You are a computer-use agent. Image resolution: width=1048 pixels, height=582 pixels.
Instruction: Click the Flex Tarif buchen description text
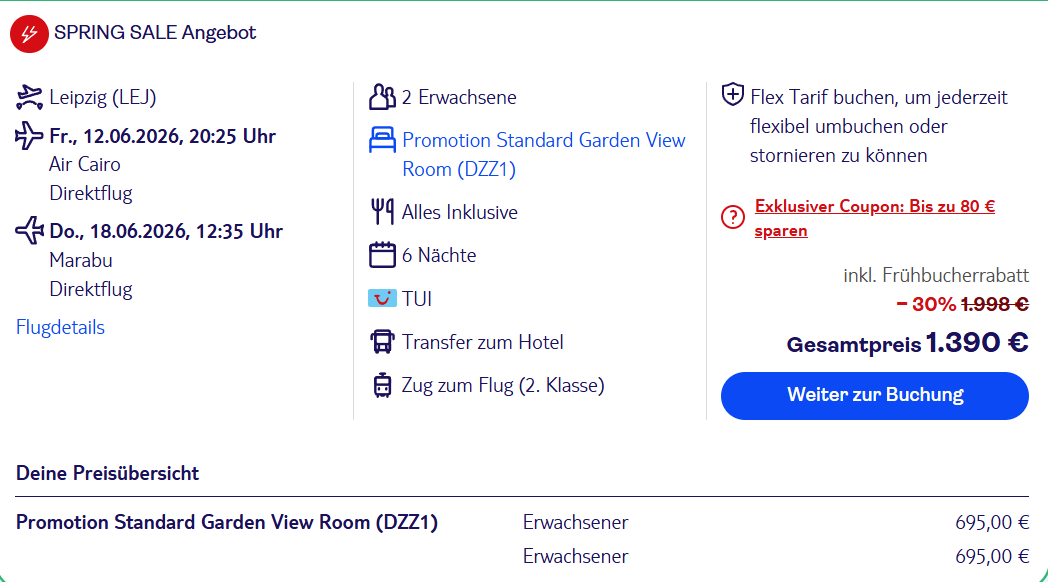(x=878, y=126)
